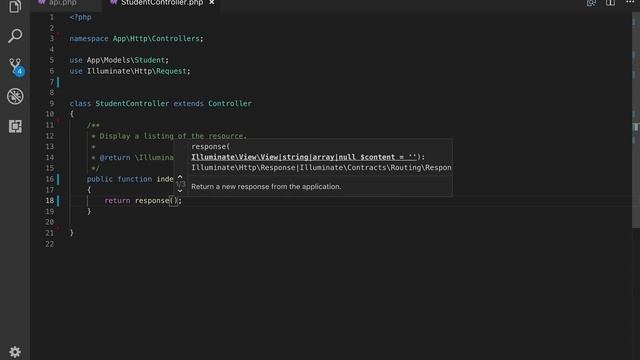Click the 'StudentController' class name
This screenshot has height=360, width=640.
(x=132, y=103)
